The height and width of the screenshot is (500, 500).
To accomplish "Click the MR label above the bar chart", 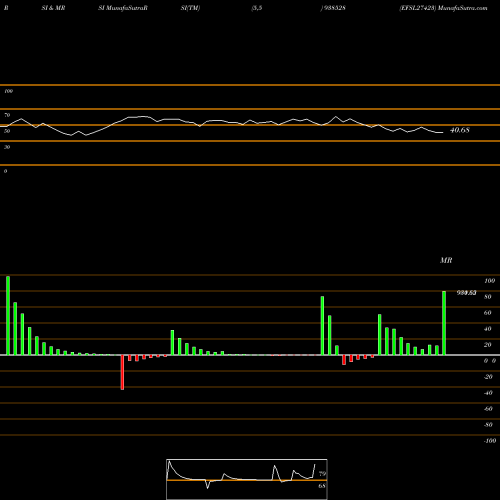I will point(446,260).
